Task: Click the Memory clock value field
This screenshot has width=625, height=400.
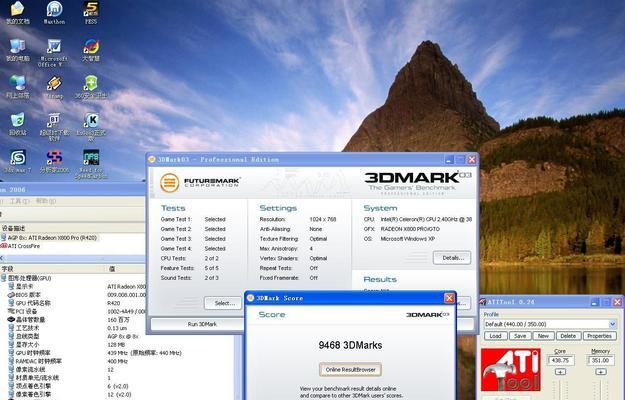Action: pos(601,360)
